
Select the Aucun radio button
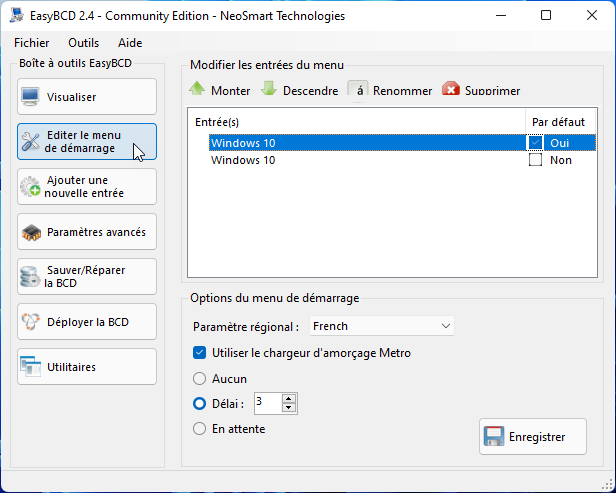point(199,379)
